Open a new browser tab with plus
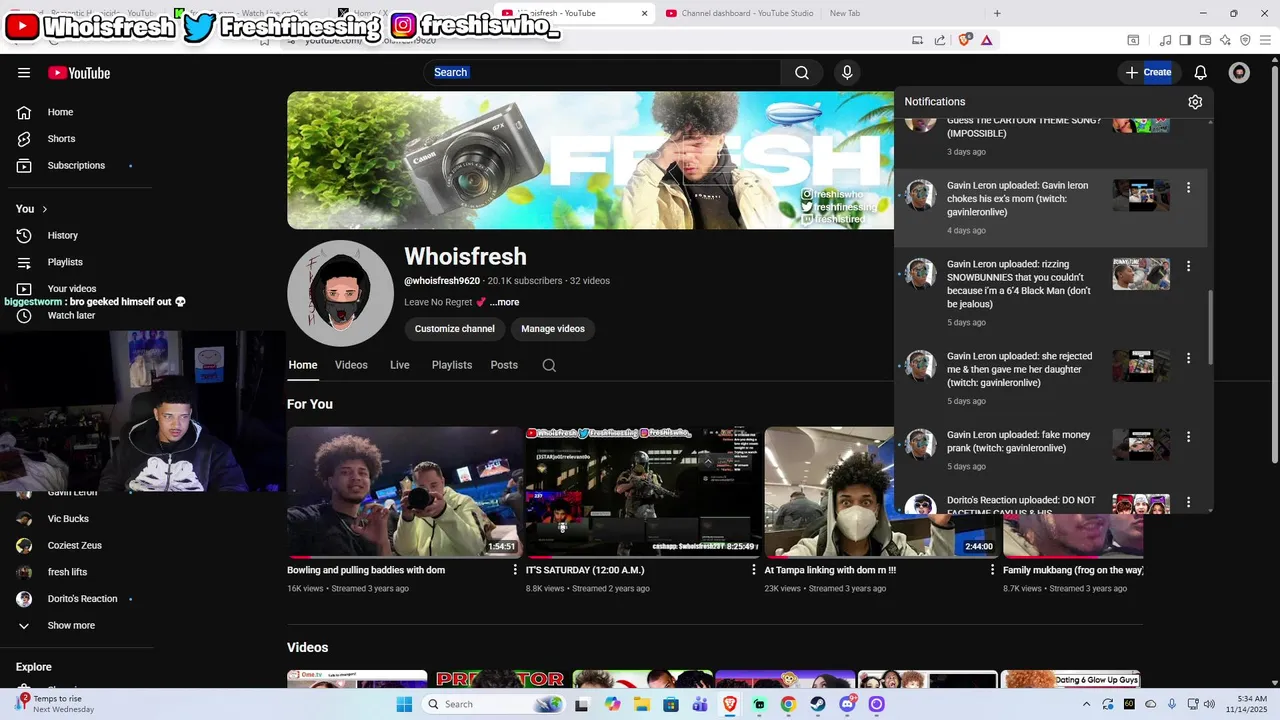 point(997,13)
